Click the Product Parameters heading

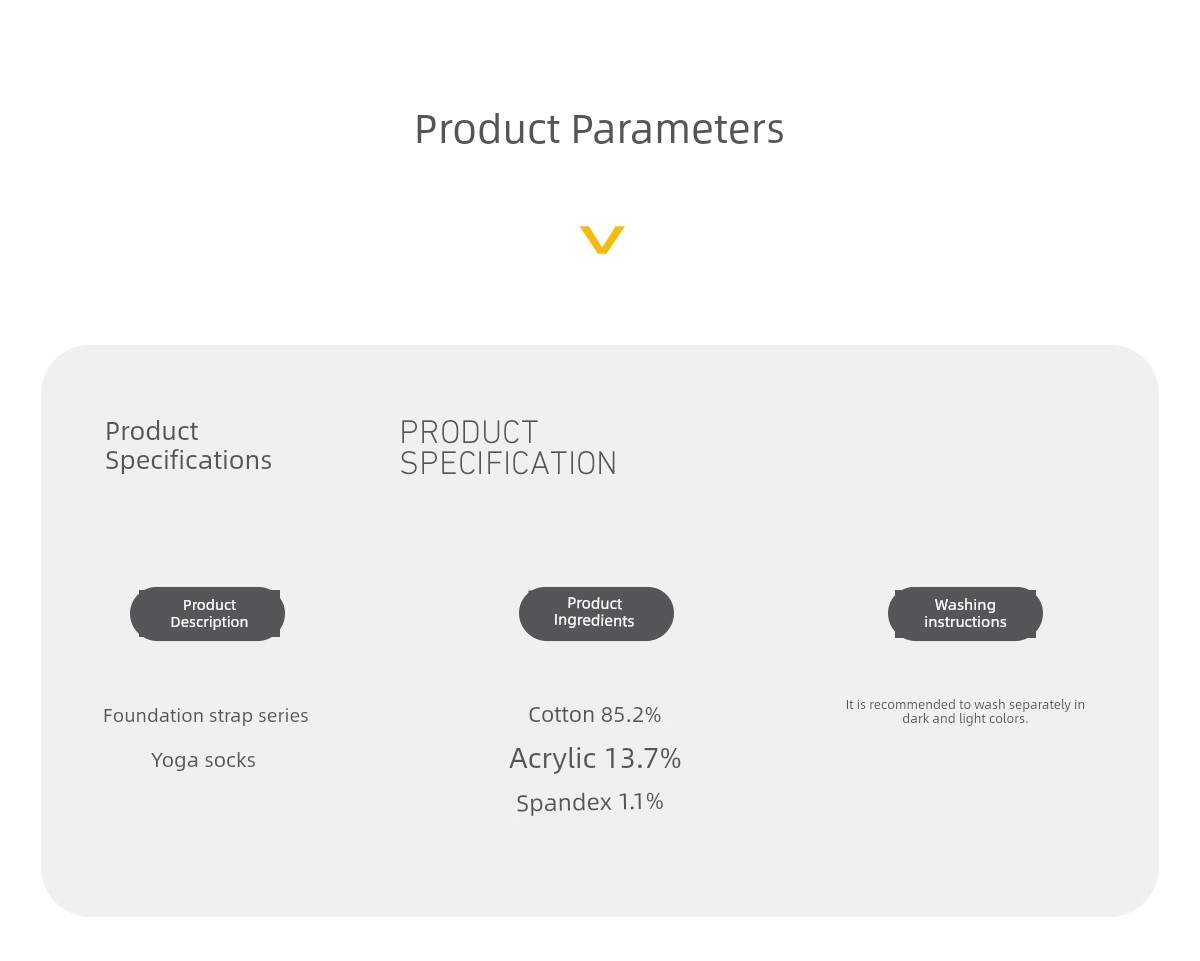point(599,129)
